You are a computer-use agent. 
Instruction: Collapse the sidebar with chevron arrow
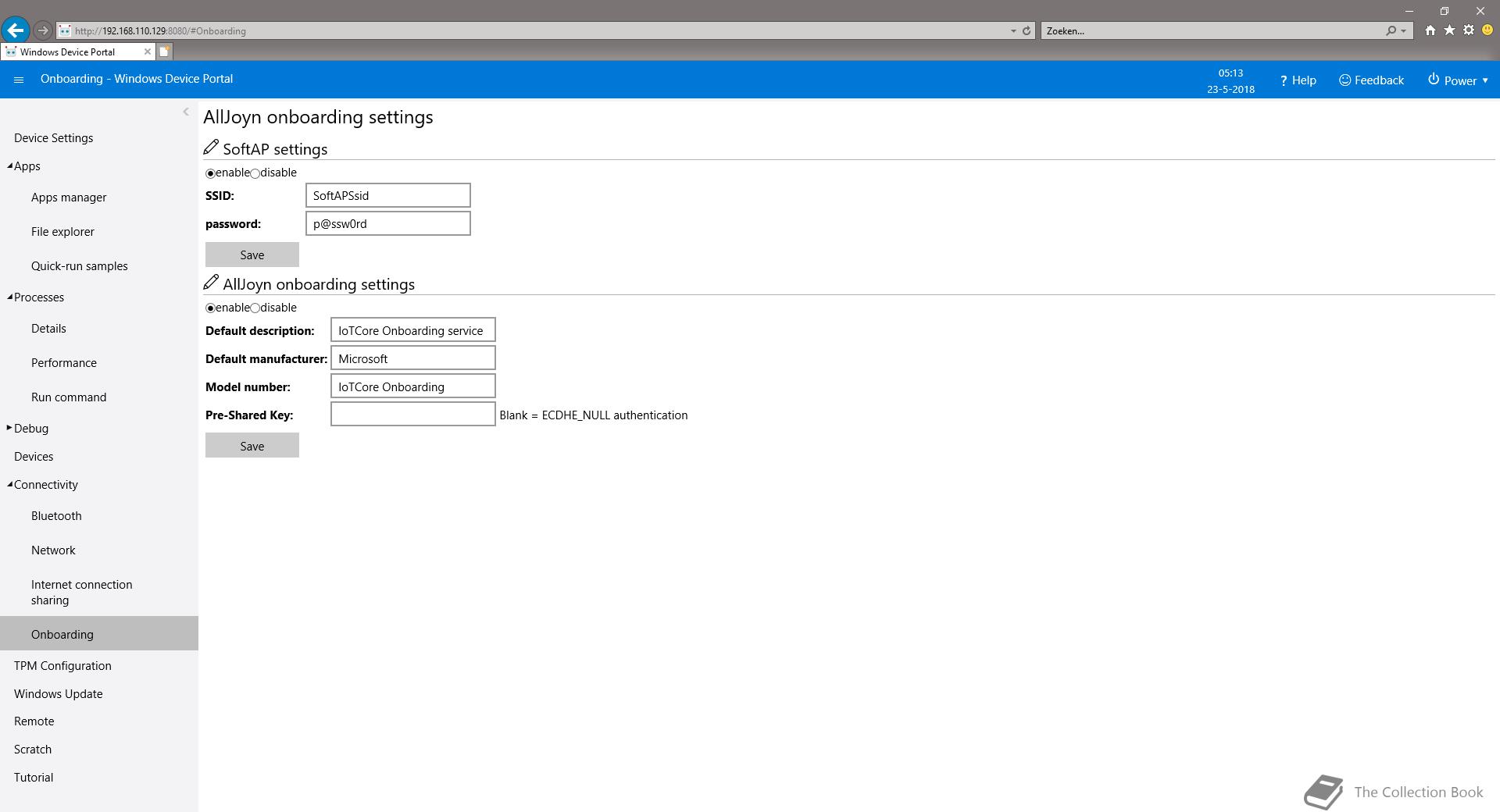click(186, 112)
